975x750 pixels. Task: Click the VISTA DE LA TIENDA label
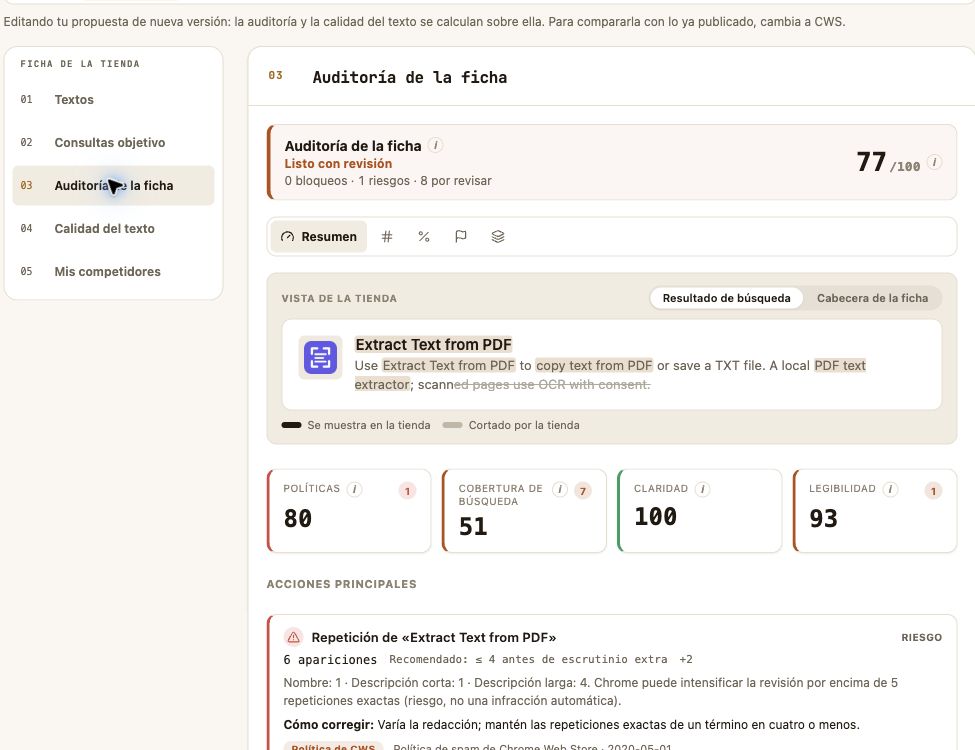coord(339,299)
